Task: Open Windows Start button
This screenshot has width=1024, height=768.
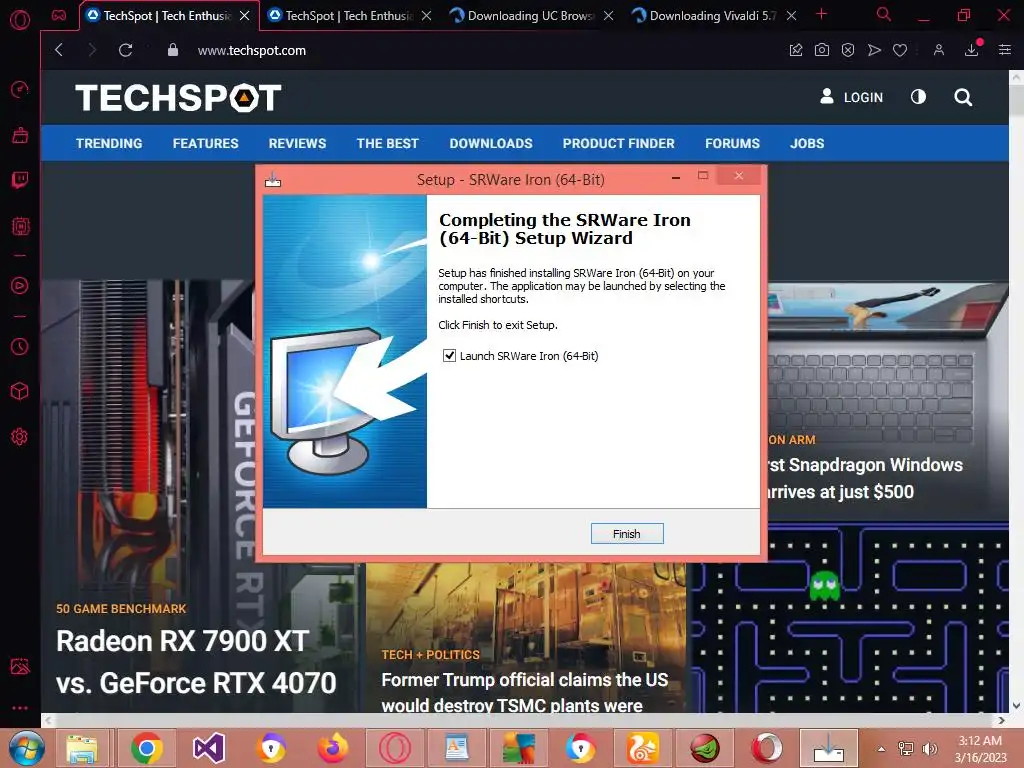Action: tap(27, 748)
